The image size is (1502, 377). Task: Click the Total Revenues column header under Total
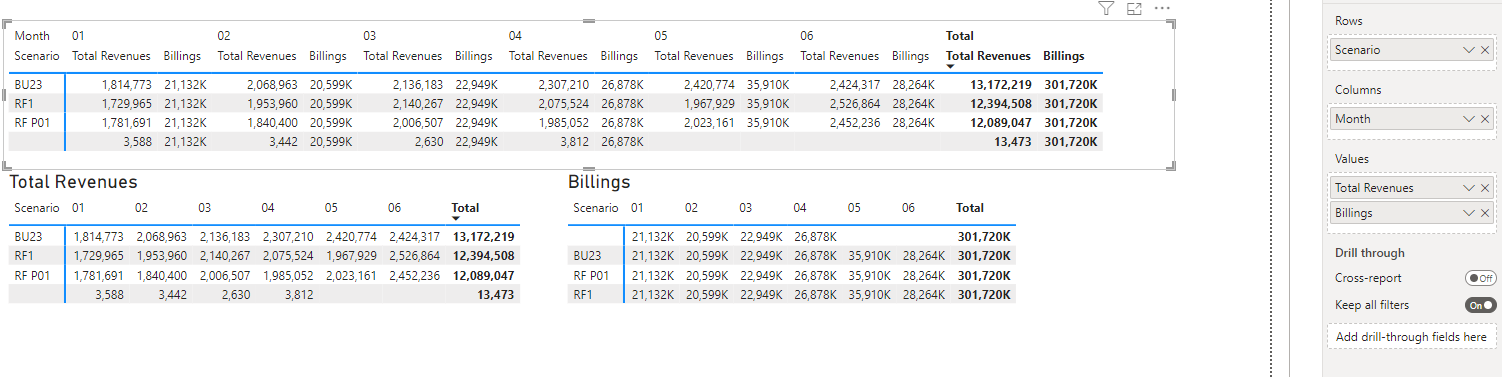tap(988, 56)
